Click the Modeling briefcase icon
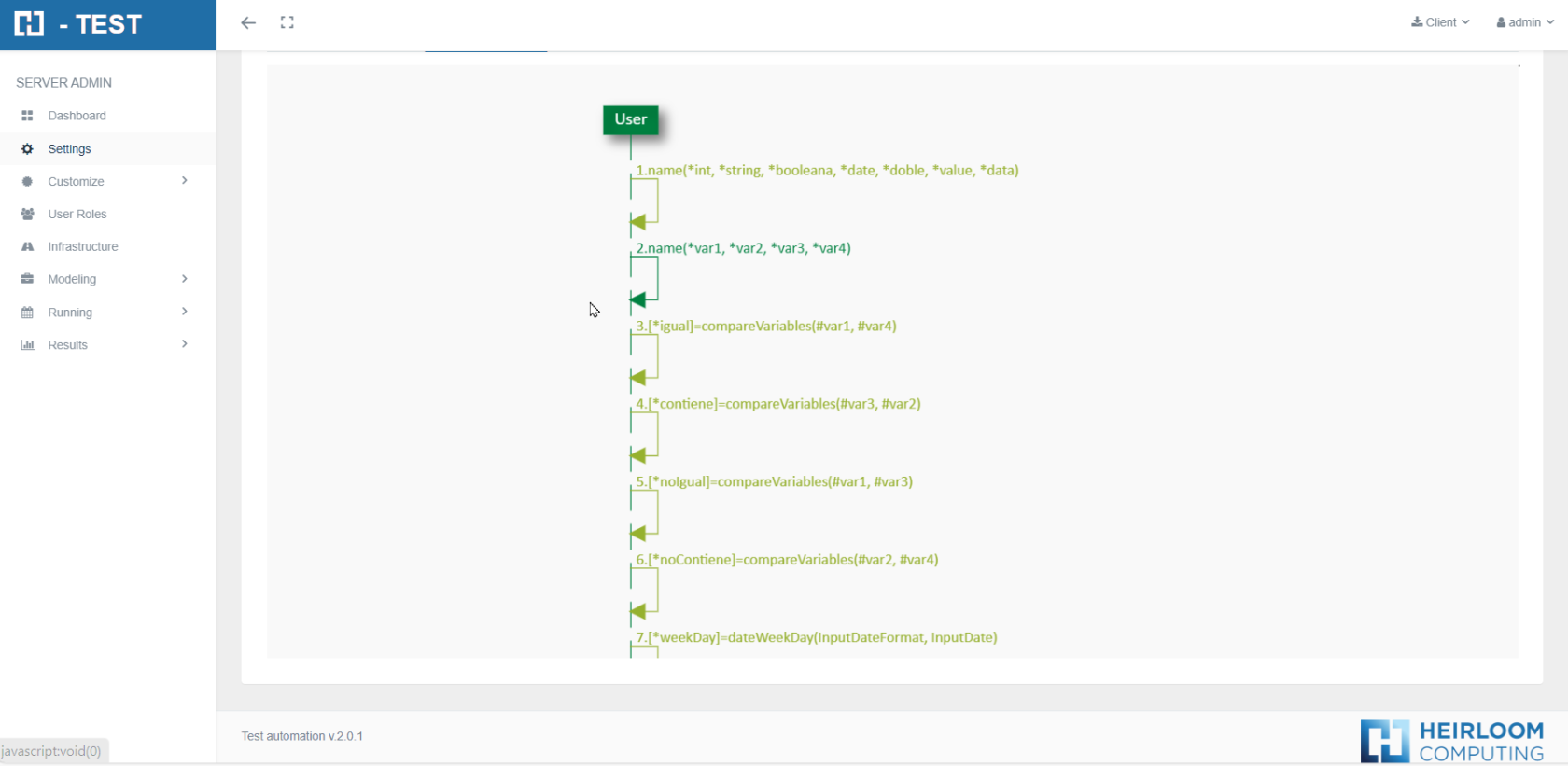 pyautogui.click(x=27, y=279)
